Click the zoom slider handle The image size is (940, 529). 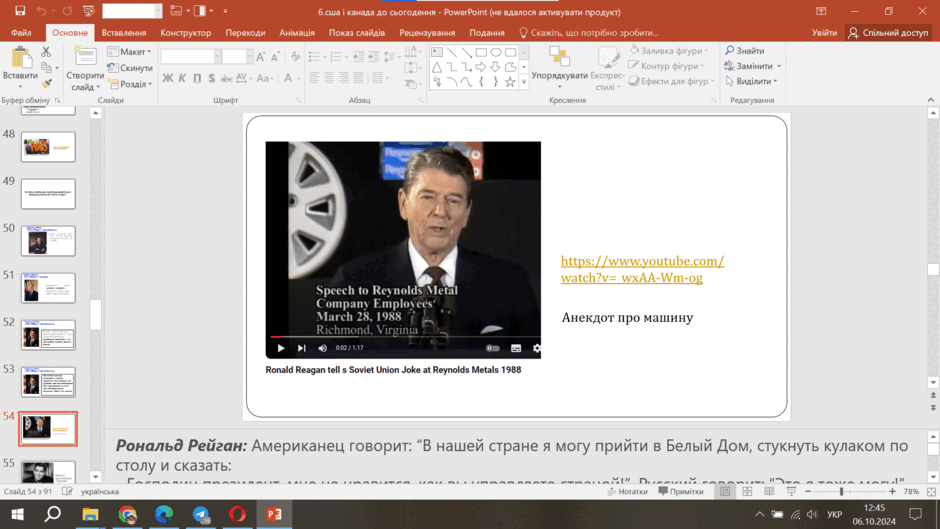tap(841, 491)
